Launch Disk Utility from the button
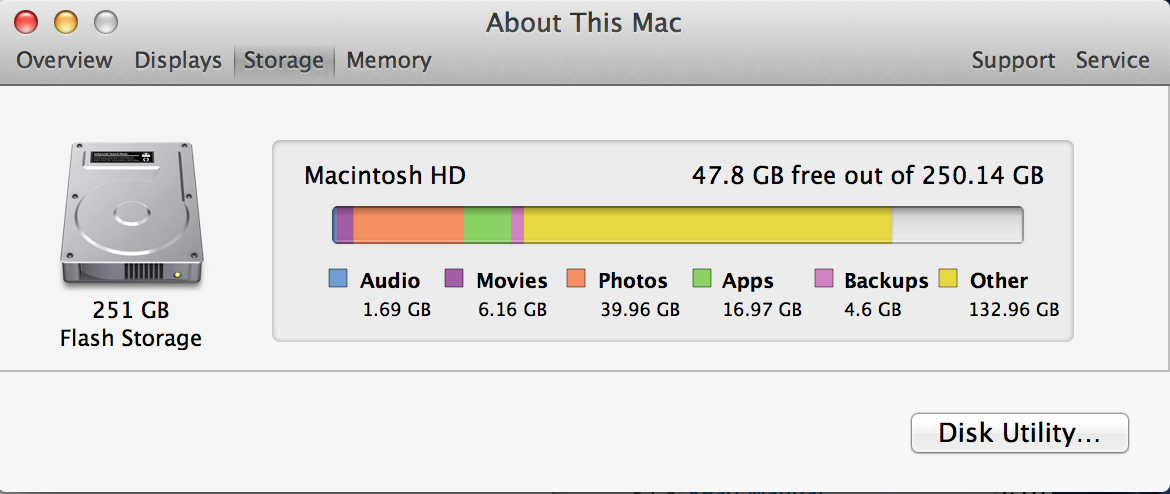This screenshot has width=1170, height=494. click(x=1019, y=433)
